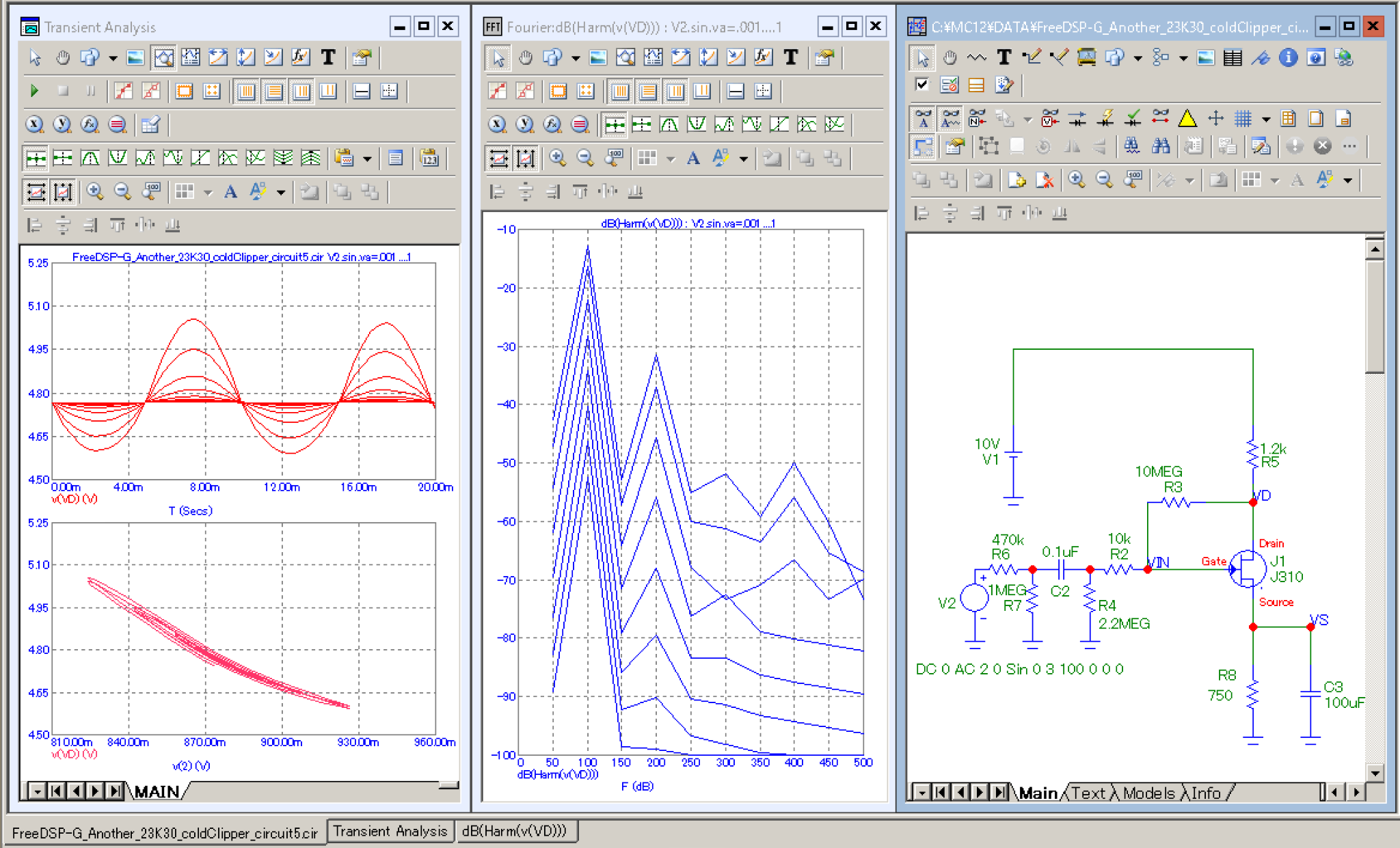Switch to Models tab in schematic window
The width and height of the screenshot is (1400, 848).
pos(1148,793)
